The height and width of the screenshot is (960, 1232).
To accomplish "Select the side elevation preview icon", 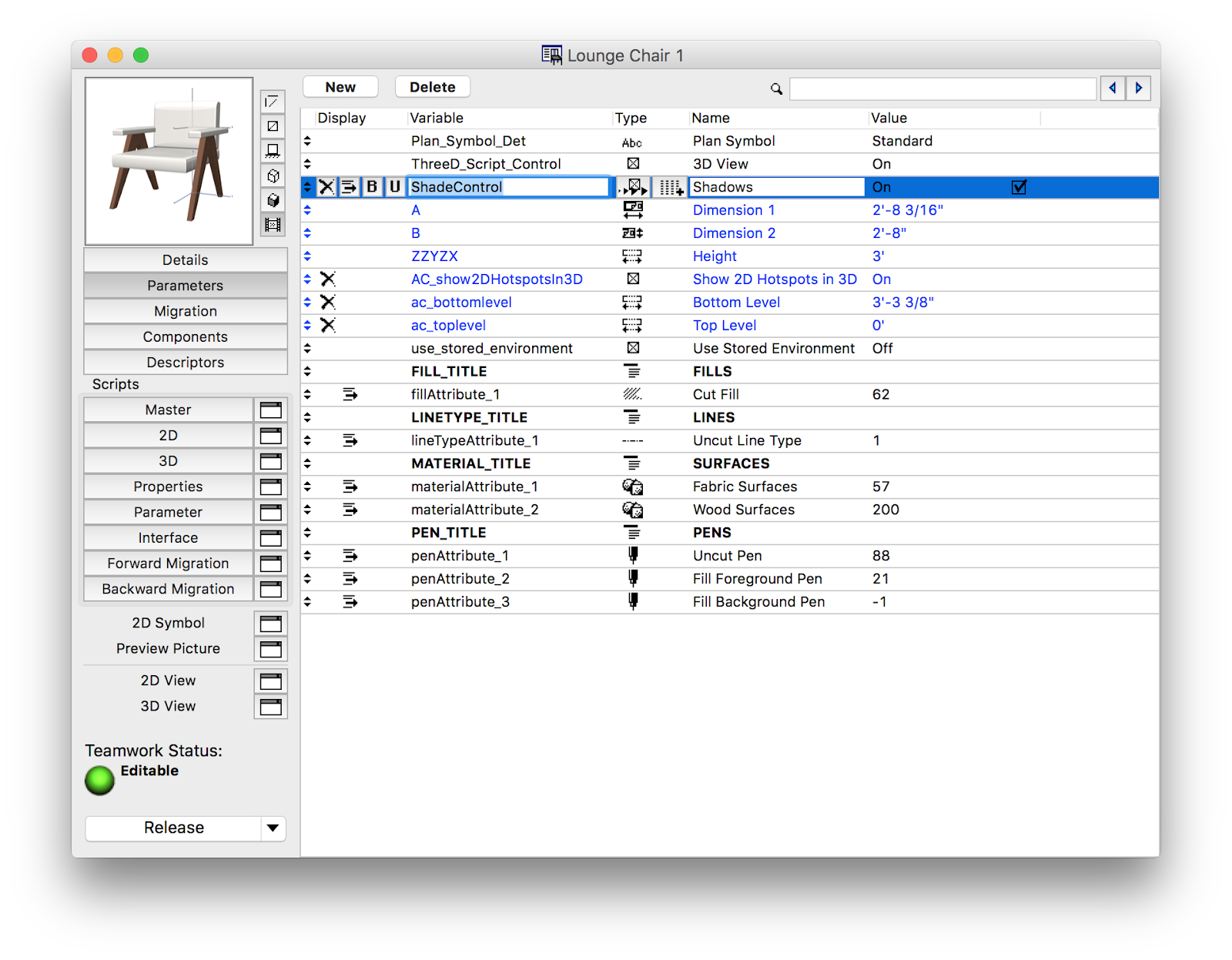I will (x=273, y=151).
